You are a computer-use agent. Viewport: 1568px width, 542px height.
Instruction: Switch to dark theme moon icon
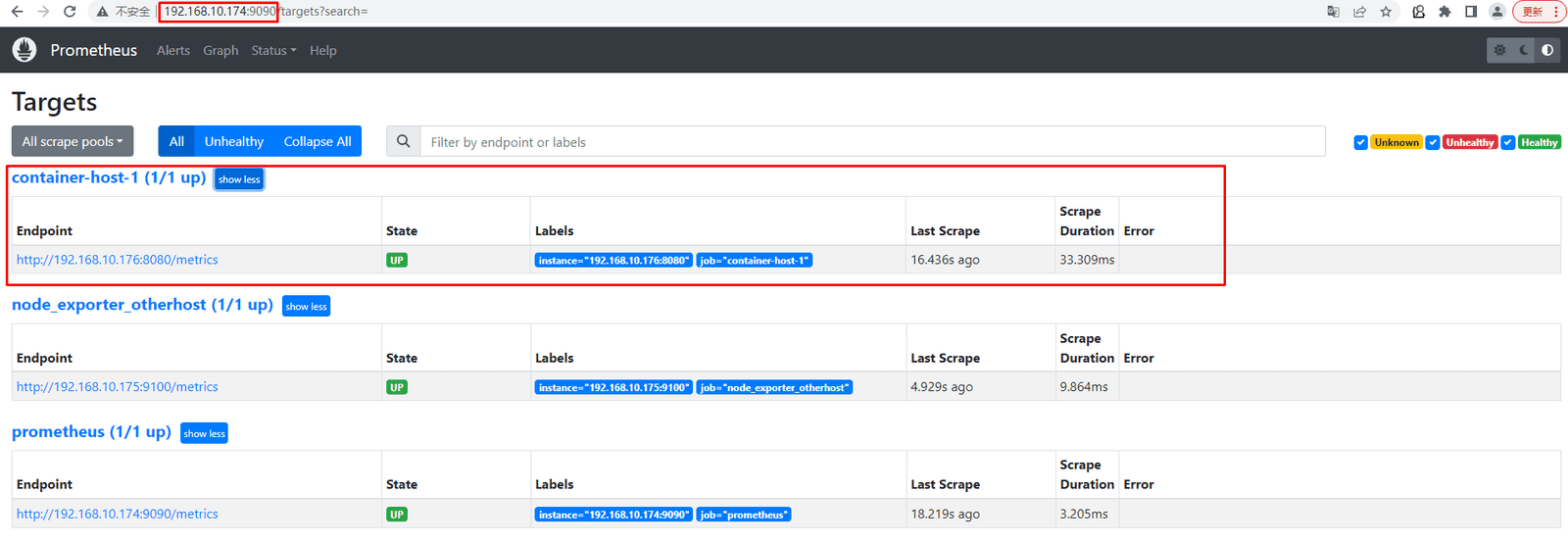click(1524, 50)
